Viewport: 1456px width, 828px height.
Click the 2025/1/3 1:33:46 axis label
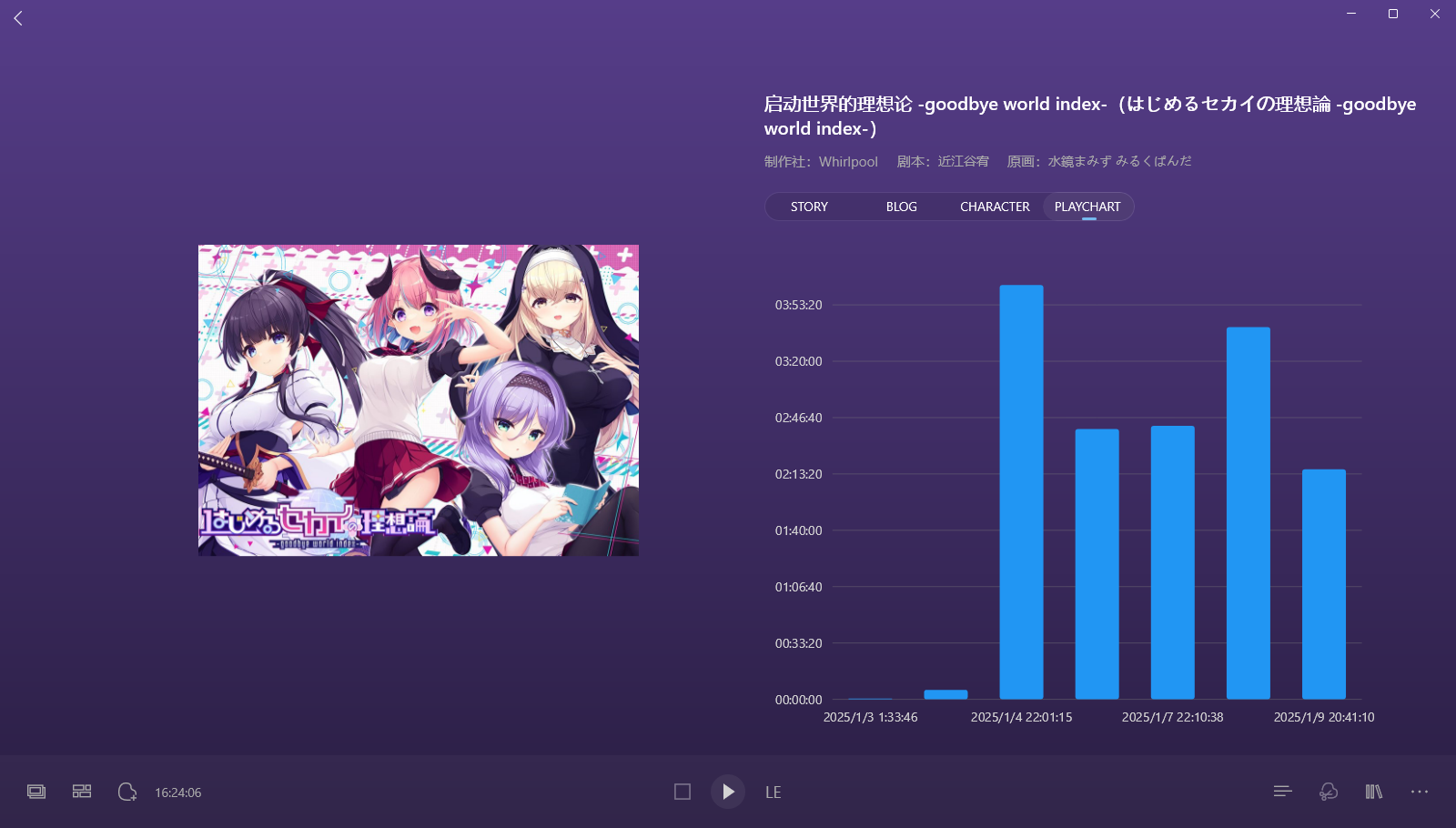point(870,717)
